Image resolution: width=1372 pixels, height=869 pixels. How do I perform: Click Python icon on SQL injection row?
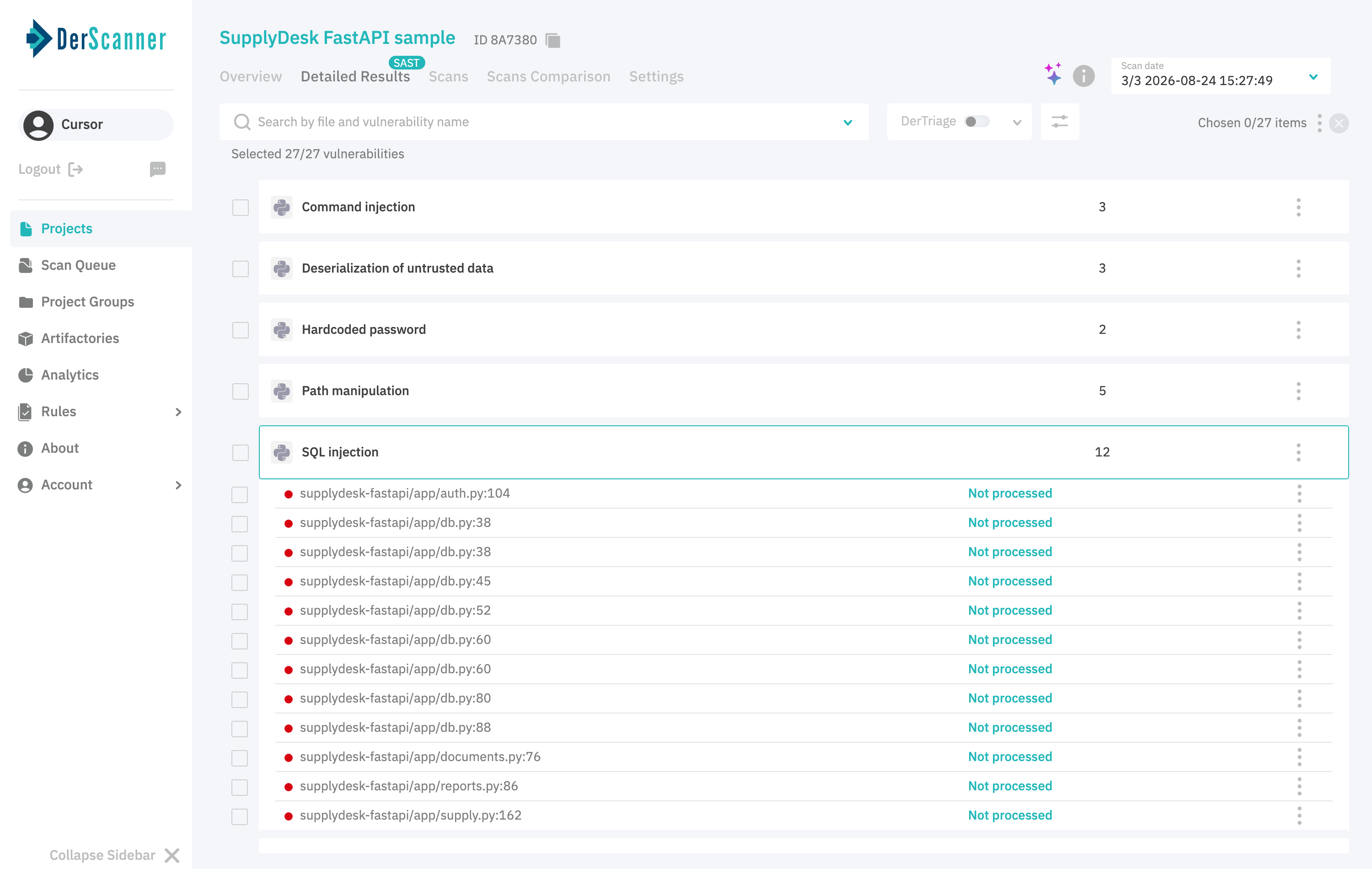[281, 452]
